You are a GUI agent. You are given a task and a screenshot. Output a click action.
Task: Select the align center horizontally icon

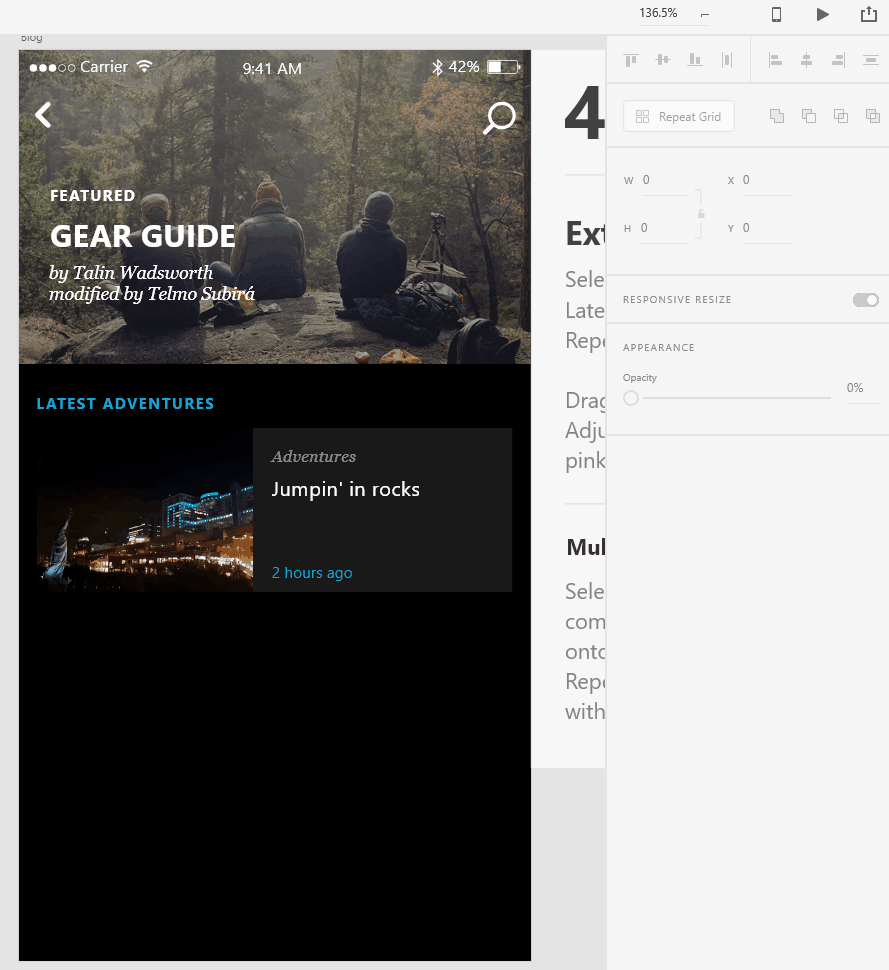[x=806, y=60]
